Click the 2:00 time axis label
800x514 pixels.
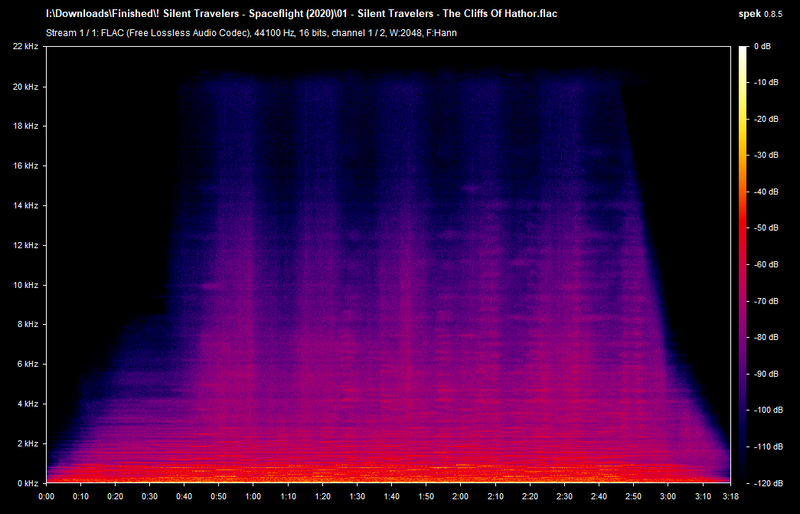461,496
